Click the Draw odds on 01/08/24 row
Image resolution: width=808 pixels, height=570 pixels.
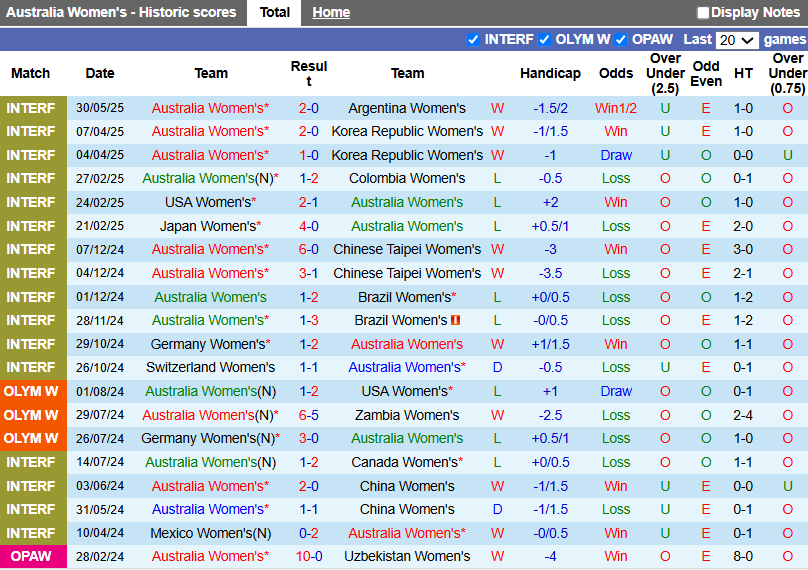[616, 391]
